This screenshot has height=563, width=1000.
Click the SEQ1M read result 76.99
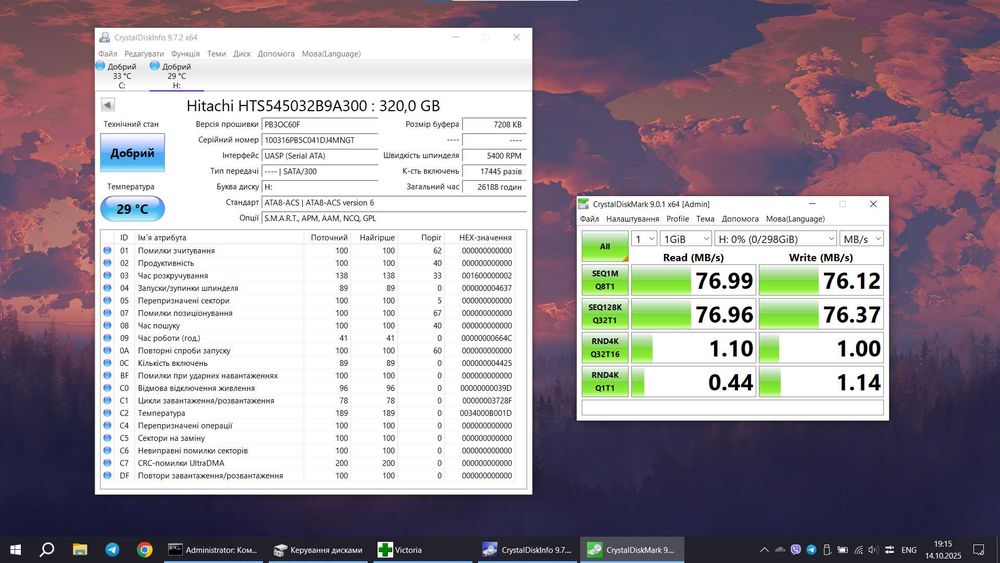(693, 280)
